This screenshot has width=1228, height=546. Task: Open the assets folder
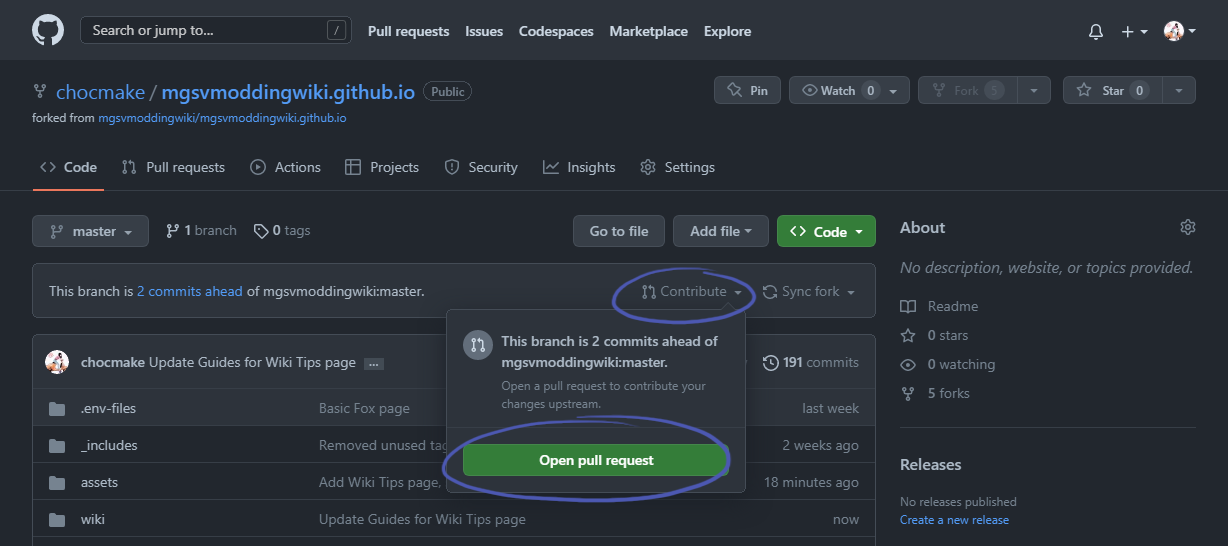99,482
